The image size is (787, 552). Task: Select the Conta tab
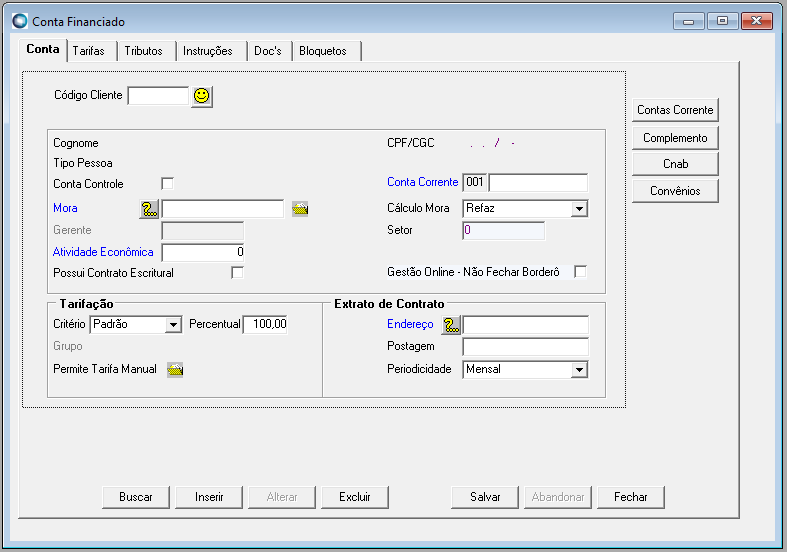pyautogui.click(x=43, y=49)
